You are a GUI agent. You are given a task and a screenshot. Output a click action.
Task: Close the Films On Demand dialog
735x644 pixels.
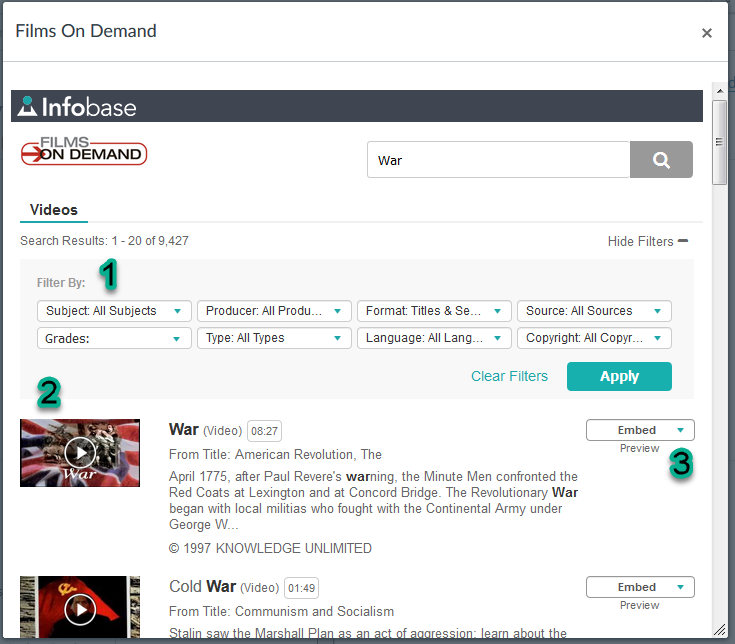tap(706, 33)
